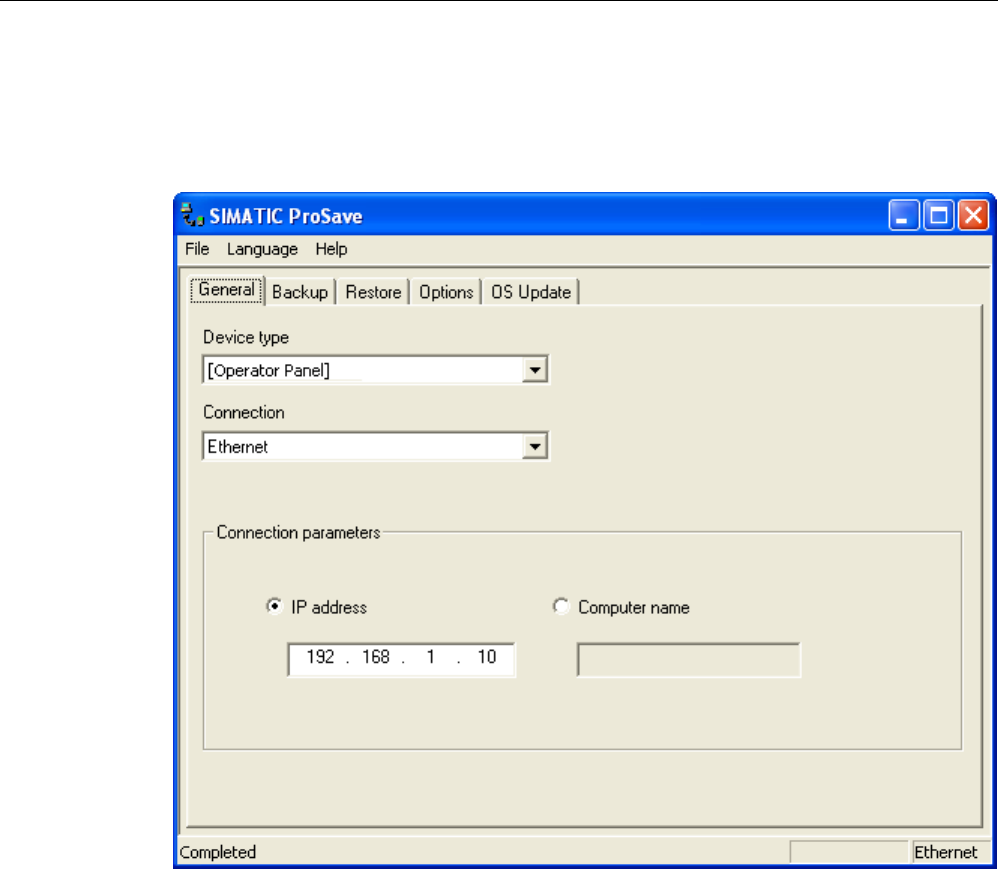The width and height of the screenshot is (998, 869).
Task: Select the Computer name radio button
Action: point(561,606)
